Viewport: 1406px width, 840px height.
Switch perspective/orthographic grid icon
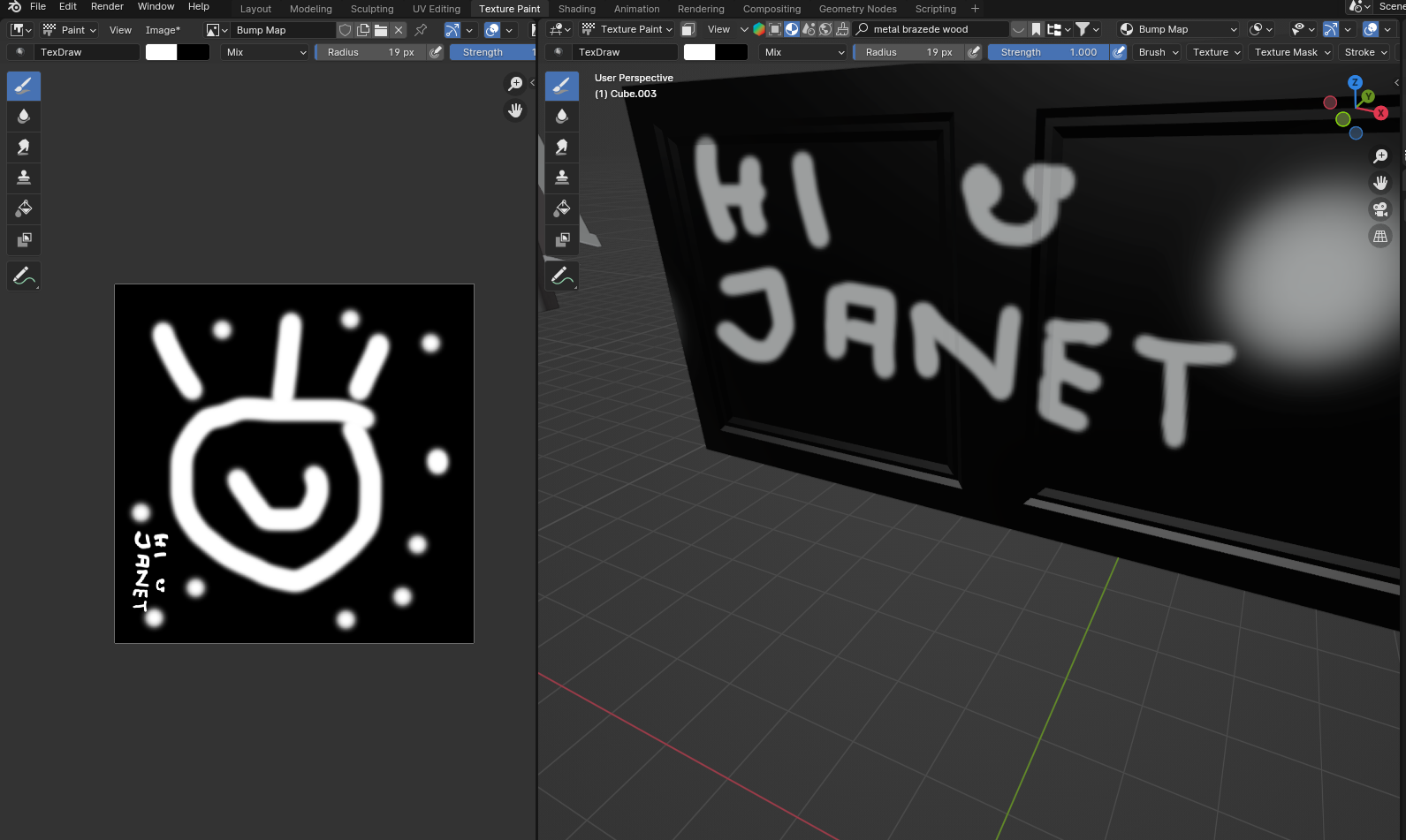tap(1380, 236)
